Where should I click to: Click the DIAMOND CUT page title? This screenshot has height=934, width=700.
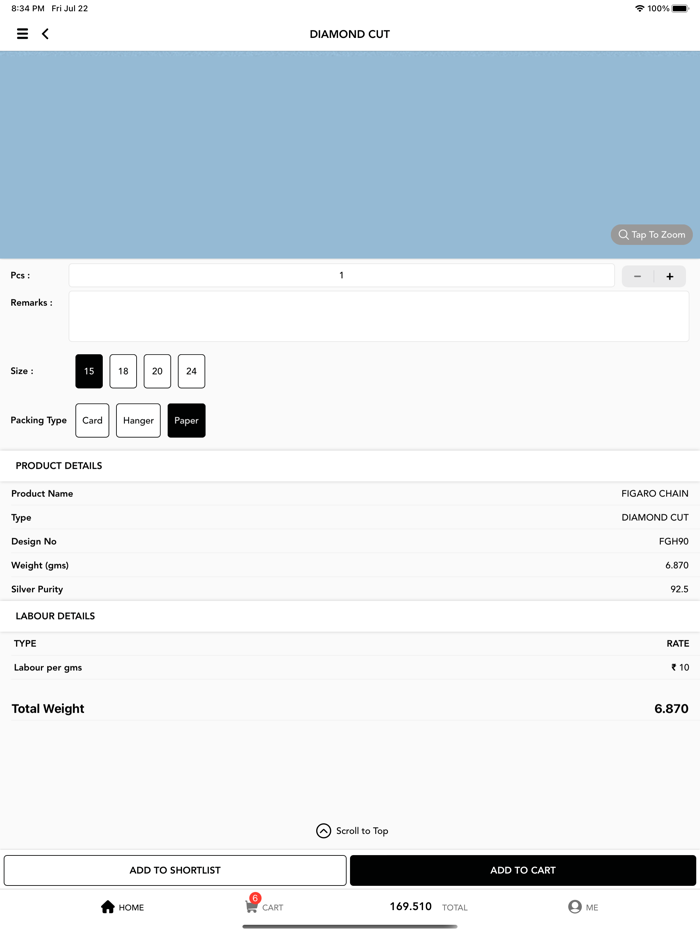click(350, 34)
